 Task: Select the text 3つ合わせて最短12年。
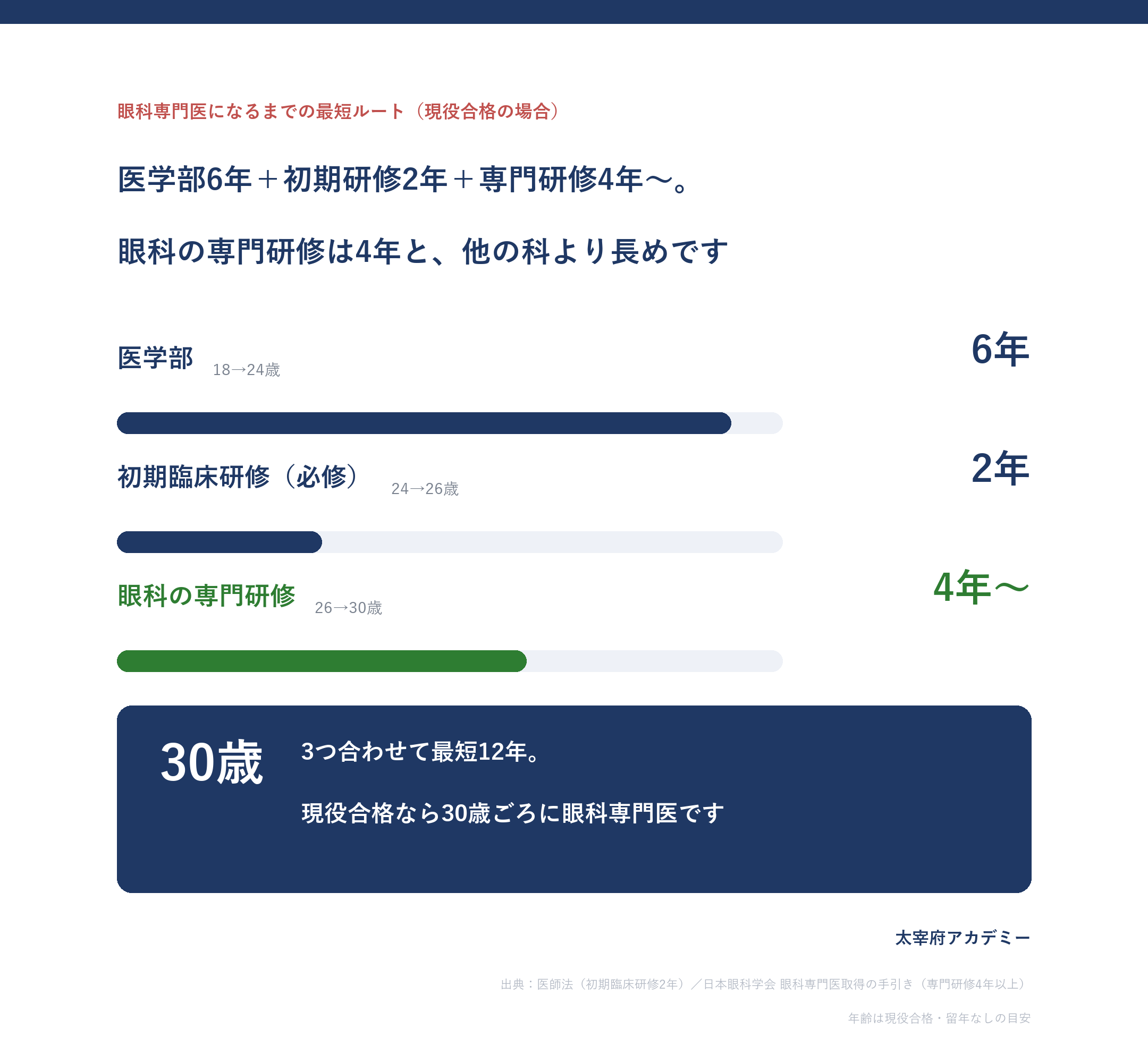pos(420,752)
